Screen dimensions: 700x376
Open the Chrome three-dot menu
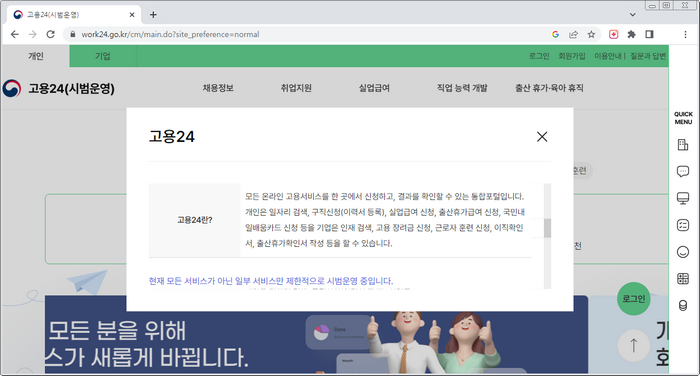[x=685, y=34]
